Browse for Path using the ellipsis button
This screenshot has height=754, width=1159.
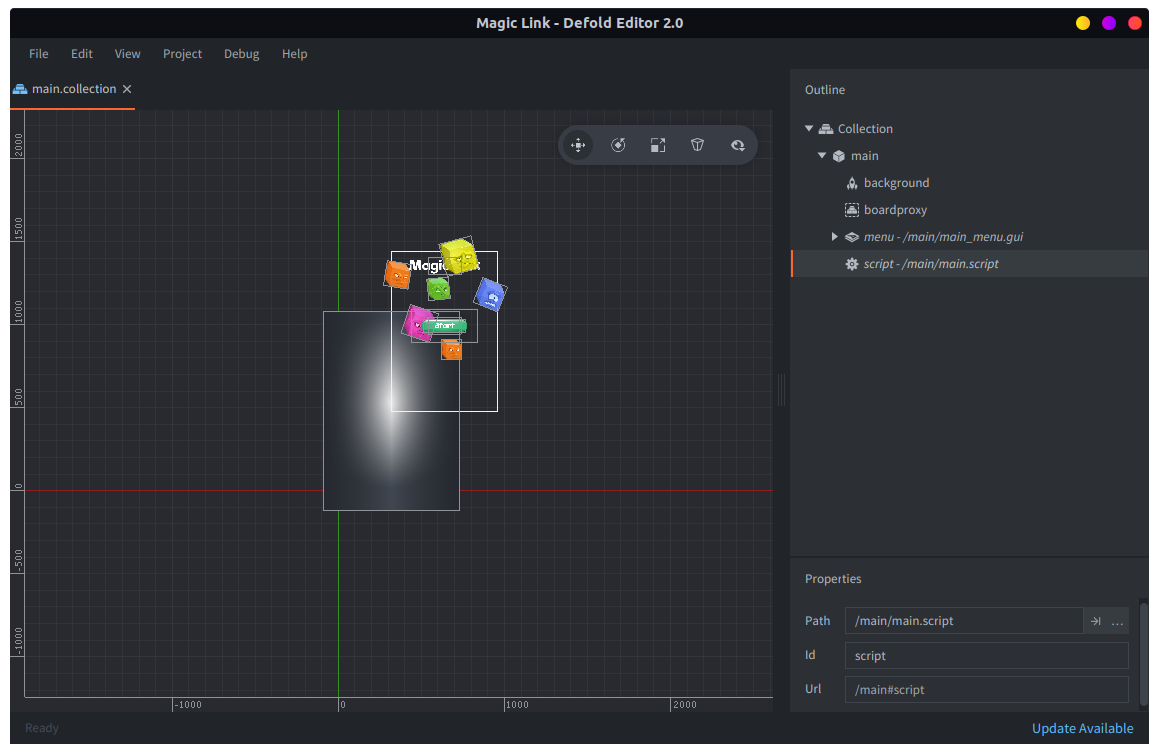click(x=1117, y=621)
